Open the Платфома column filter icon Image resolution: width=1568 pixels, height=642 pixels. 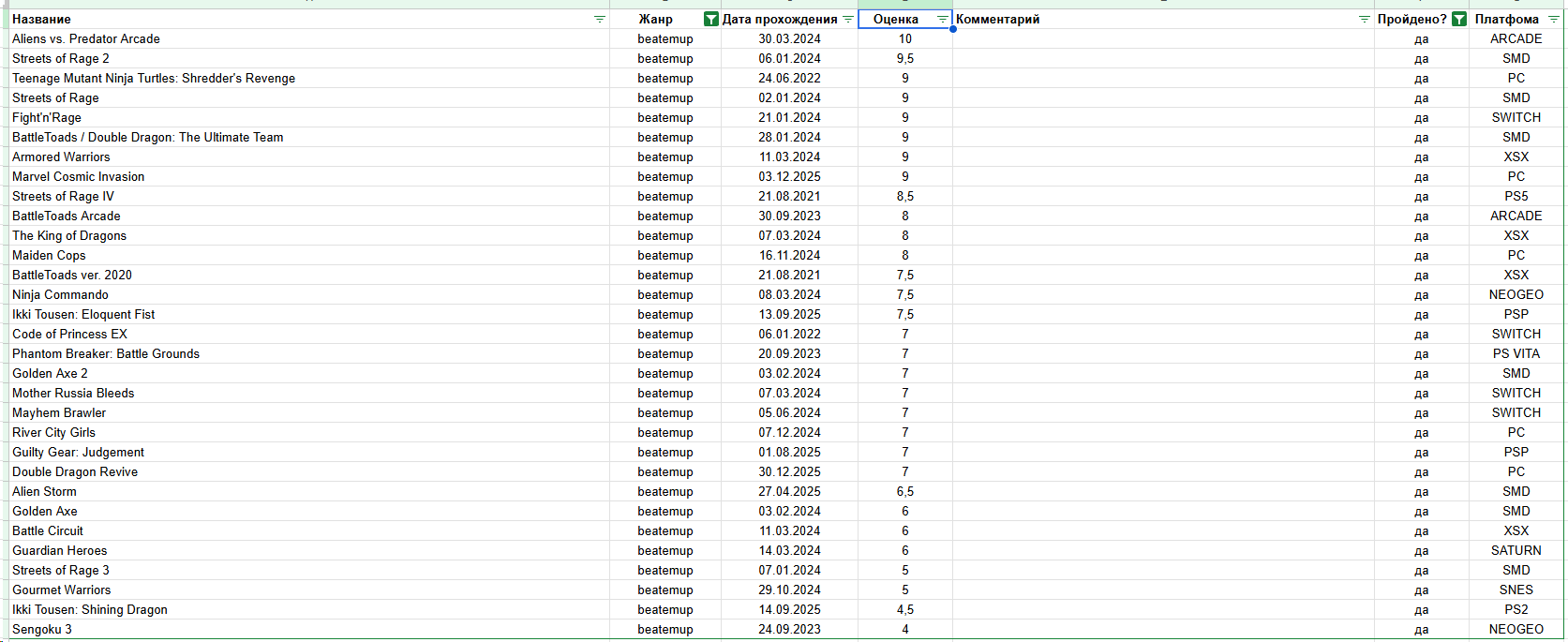pyautogui.click(x=1553, y=19)
